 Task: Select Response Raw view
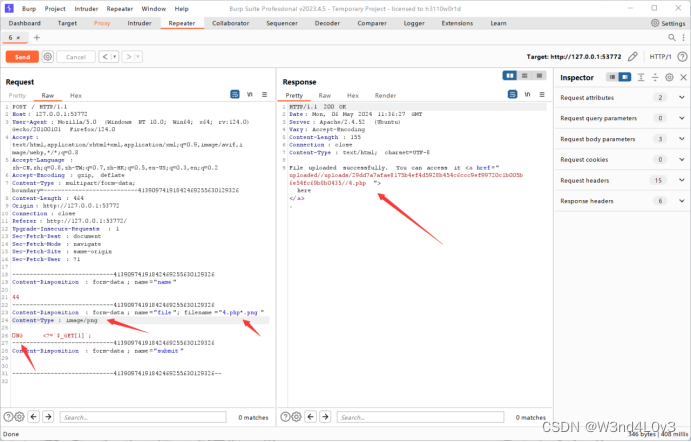[325, 95]
